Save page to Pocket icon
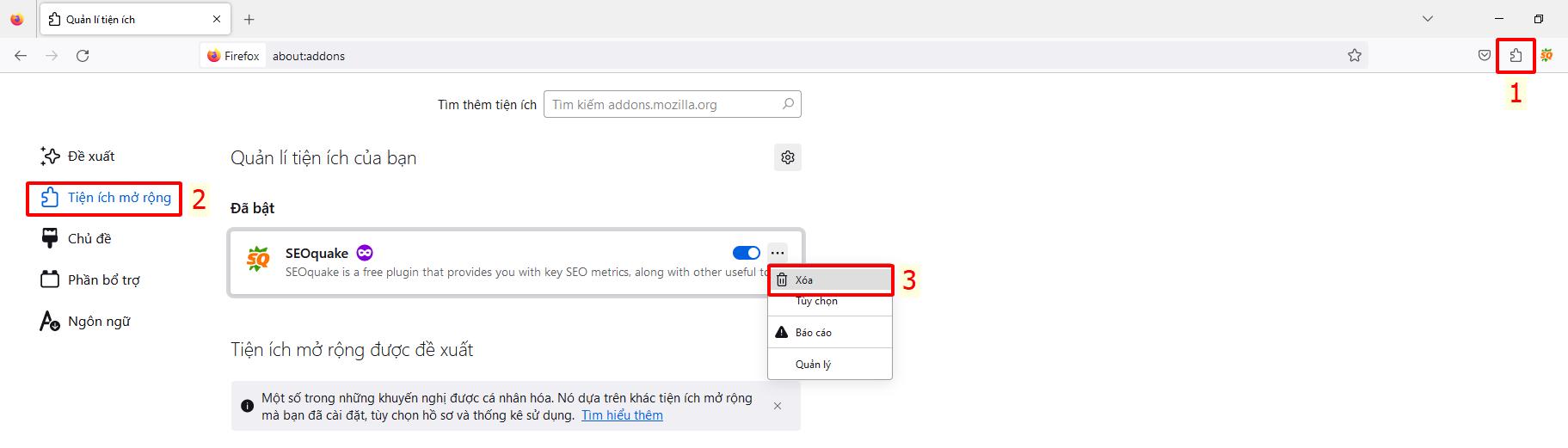The image size is (1568, 448). coord(1484,56)
